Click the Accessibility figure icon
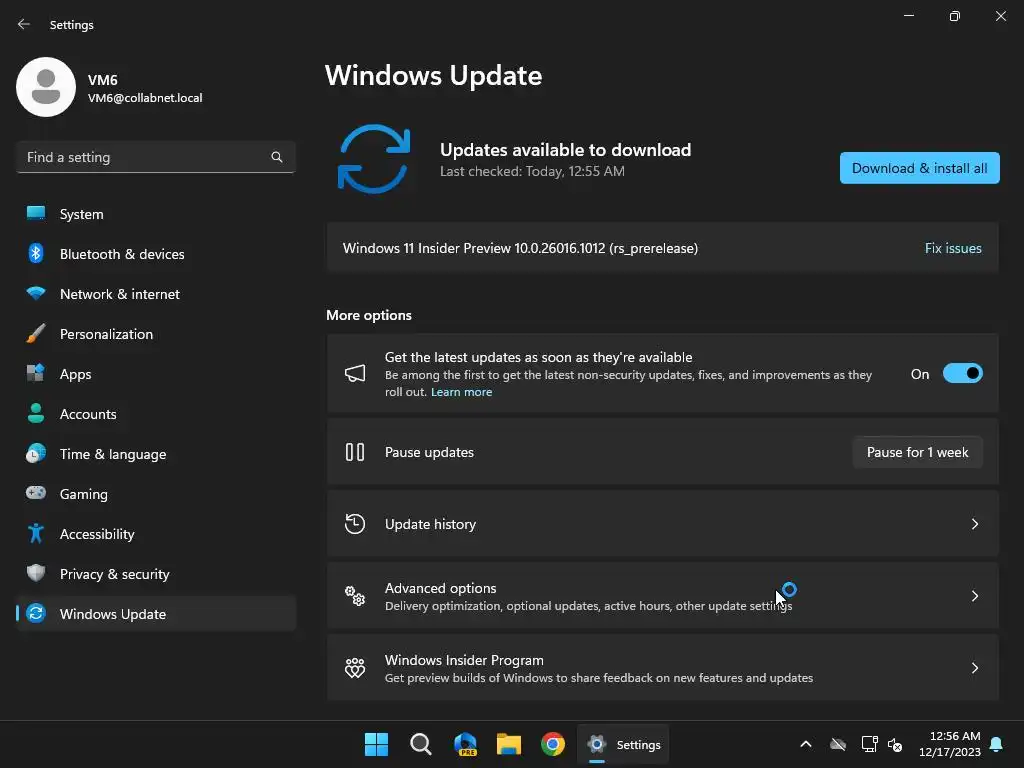This screenshot has width=1024, height=768. pos(36,534)
